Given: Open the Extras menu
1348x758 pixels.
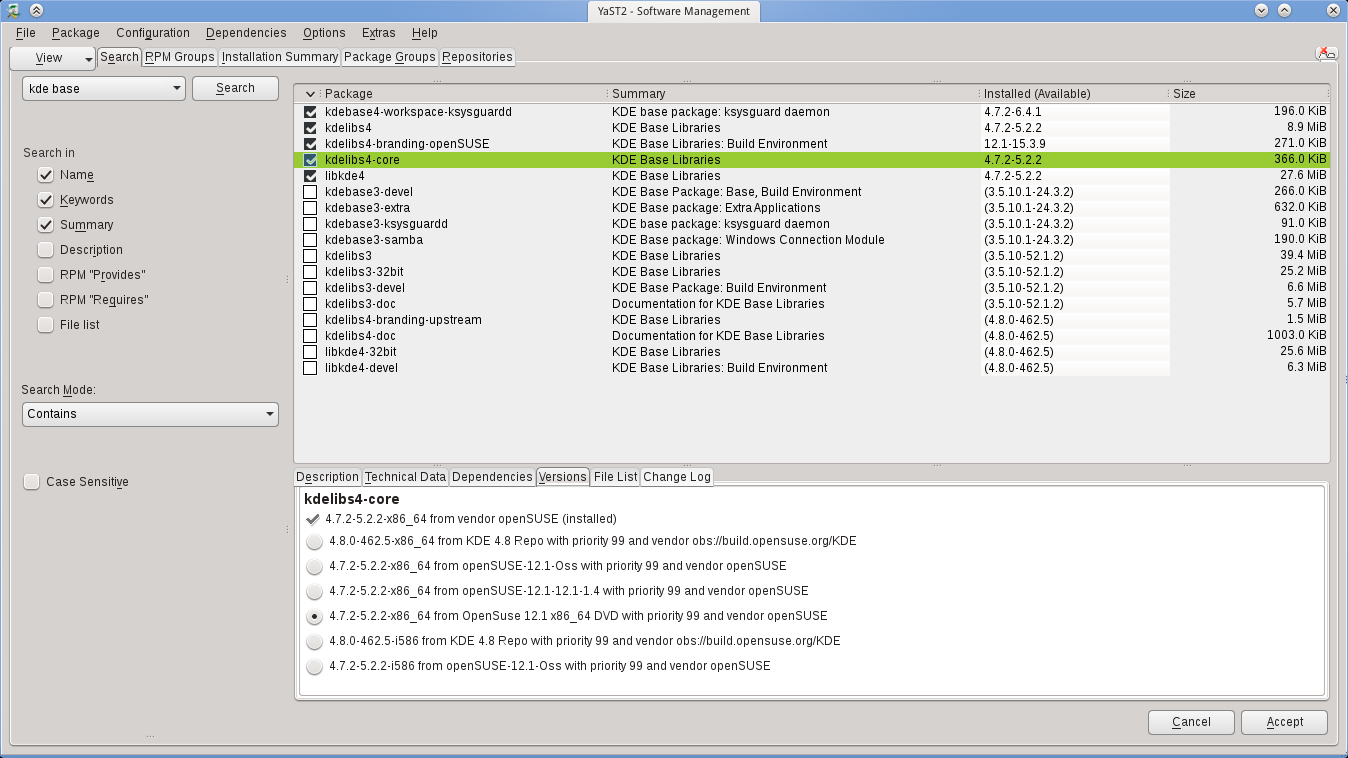Looking at the screenshot, I should point(378,32).
